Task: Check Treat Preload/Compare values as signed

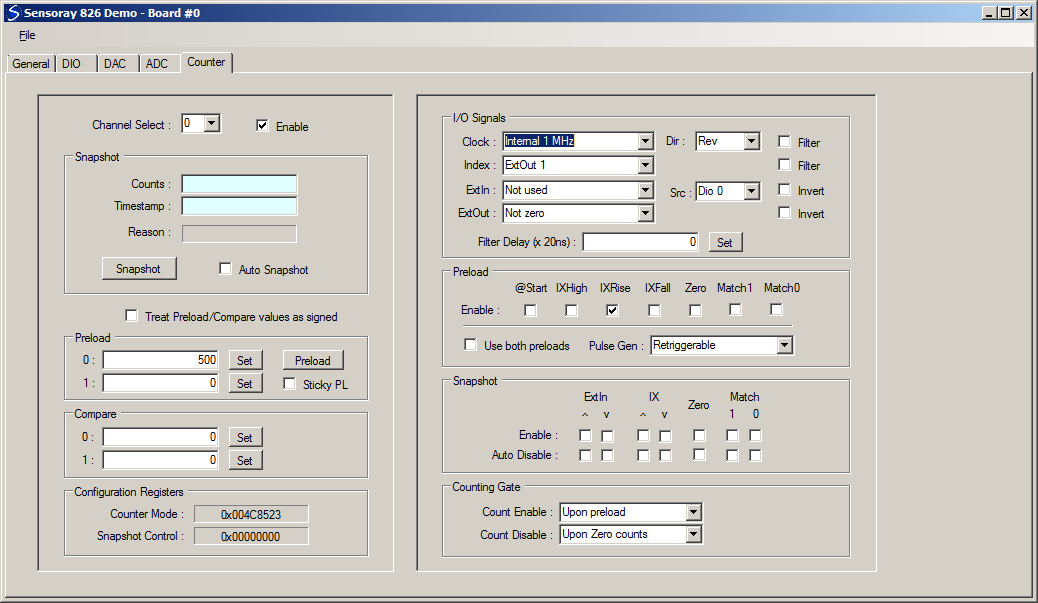Action: pos(131,315)
